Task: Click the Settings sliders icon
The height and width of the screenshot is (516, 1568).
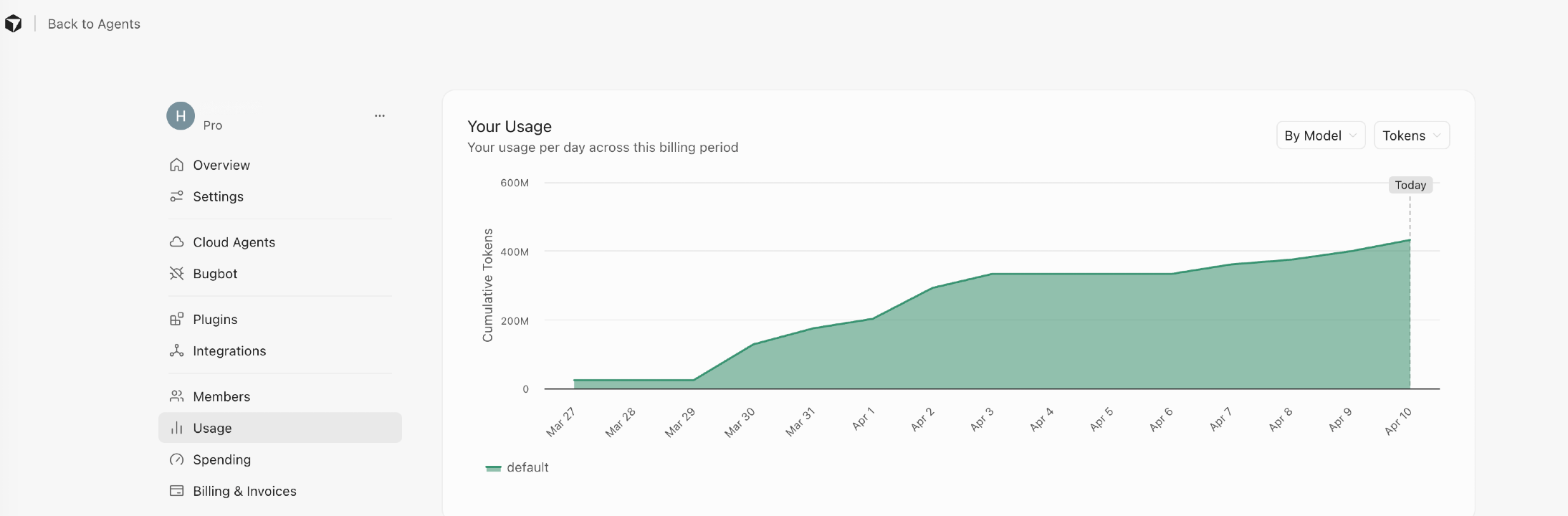Action: point(176,196)
